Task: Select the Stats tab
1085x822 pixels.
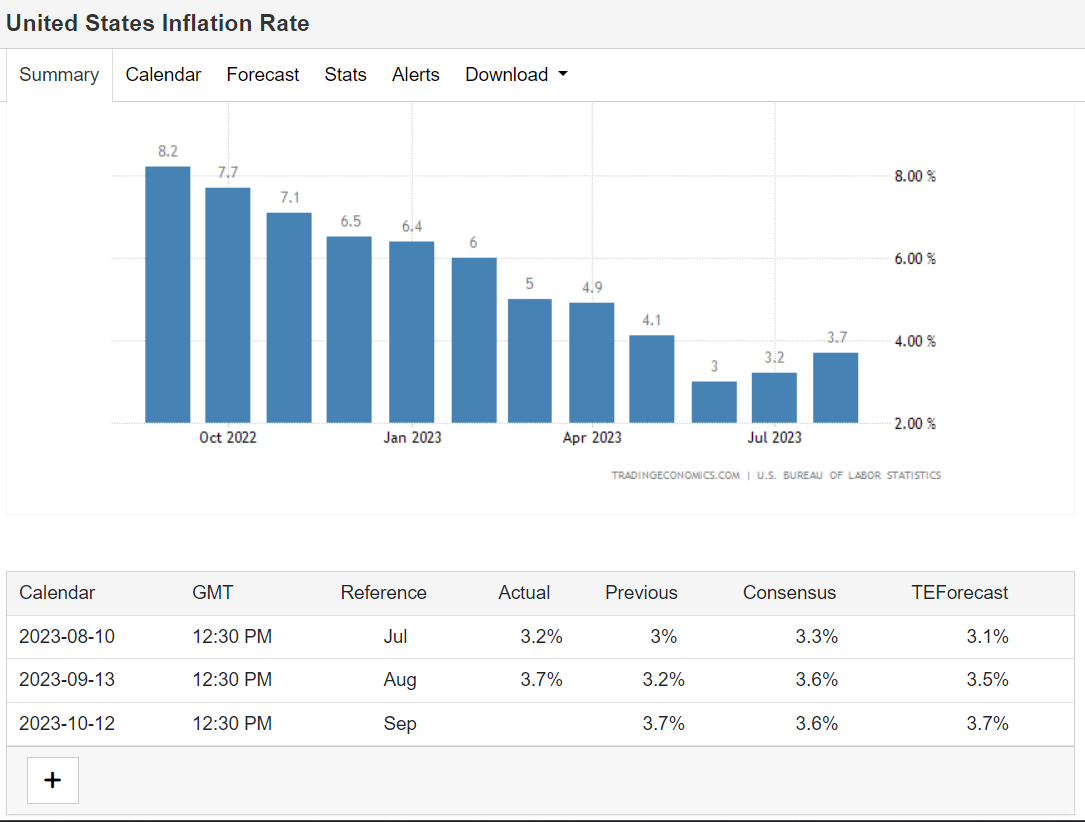Action: [x=345, y=75]
